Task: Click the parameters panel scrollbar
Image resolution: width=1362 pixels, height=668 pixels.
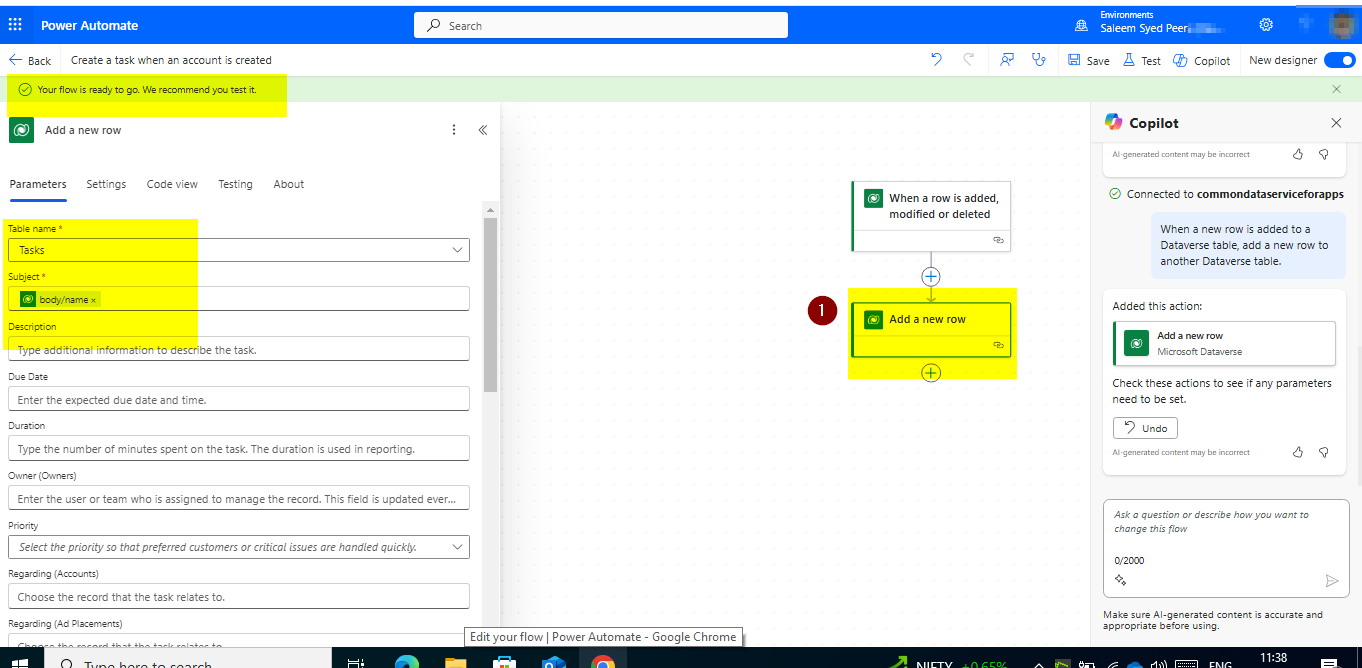Action: (490, 305)
